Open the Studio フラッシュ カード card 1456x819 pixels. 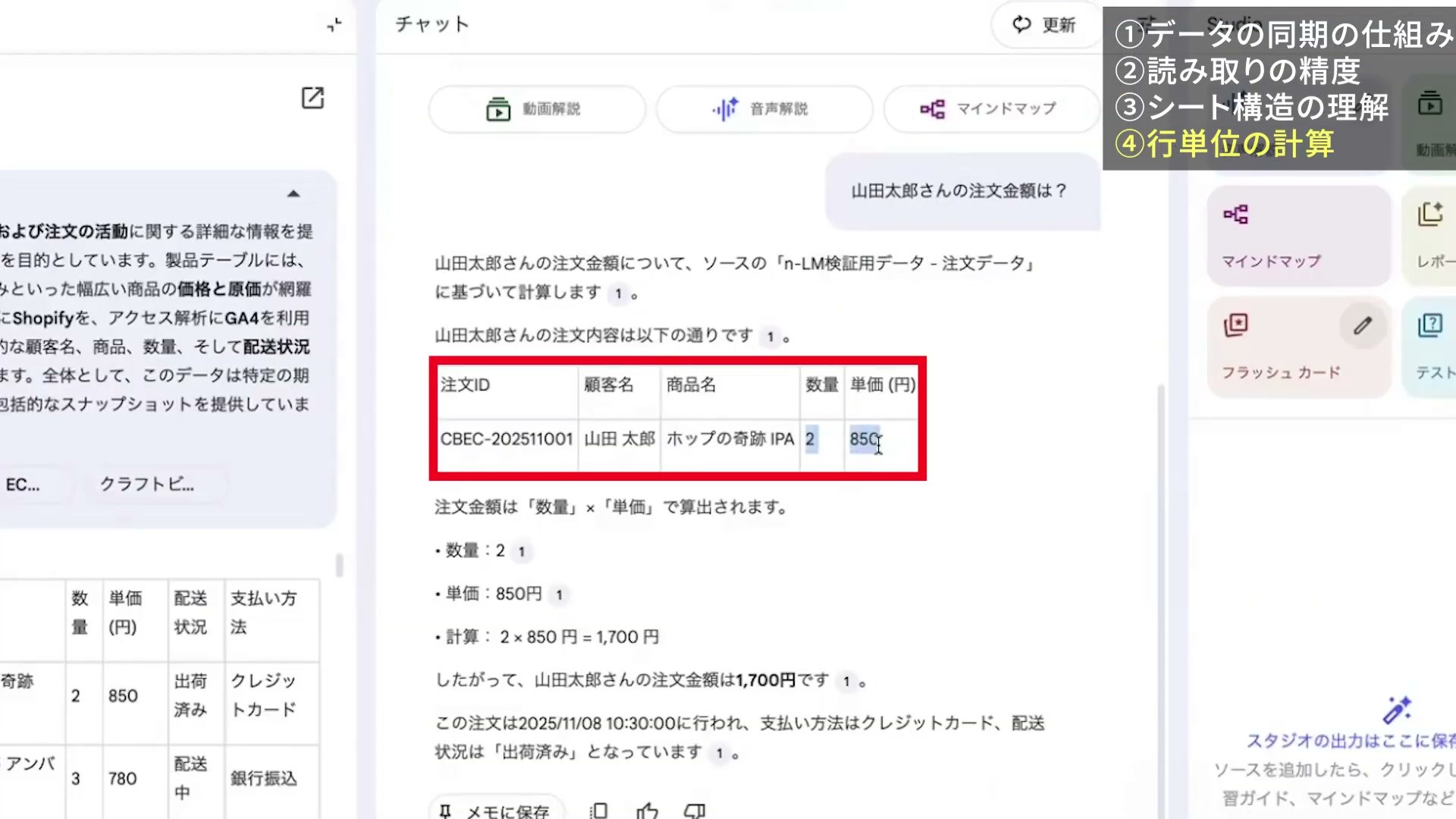[x=1298, y=347]
